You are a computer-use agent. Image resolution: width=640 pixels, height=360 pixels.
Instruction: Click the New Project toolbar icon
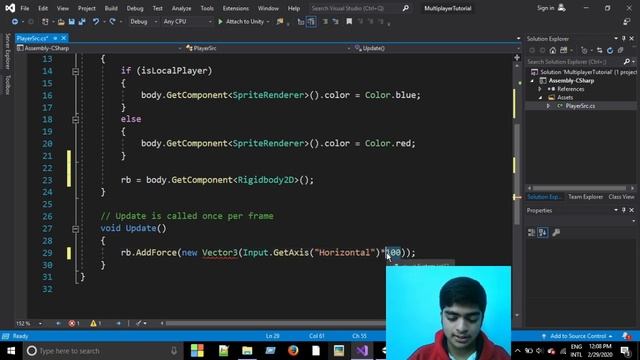tap(45, 22)
